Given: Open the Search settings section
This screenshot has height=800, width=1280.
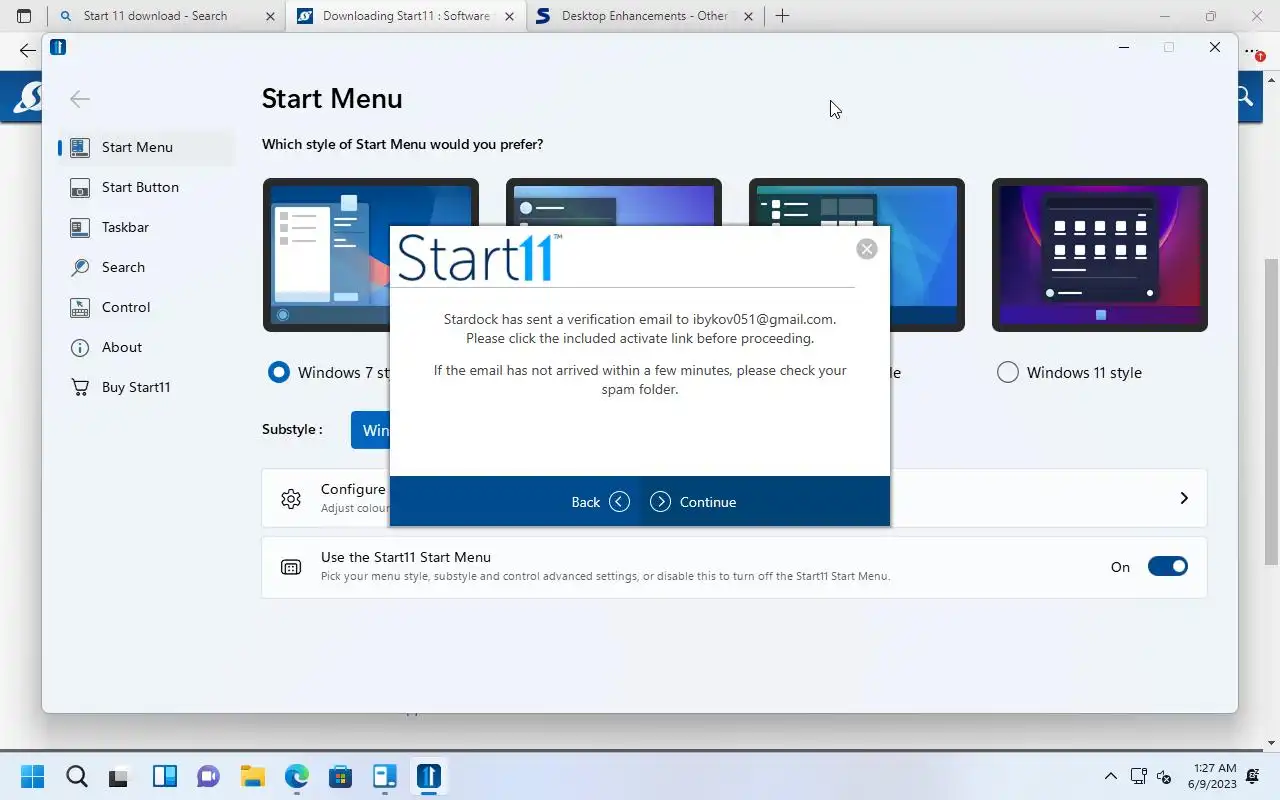Looking at the screenshot, I should point(146,267).
